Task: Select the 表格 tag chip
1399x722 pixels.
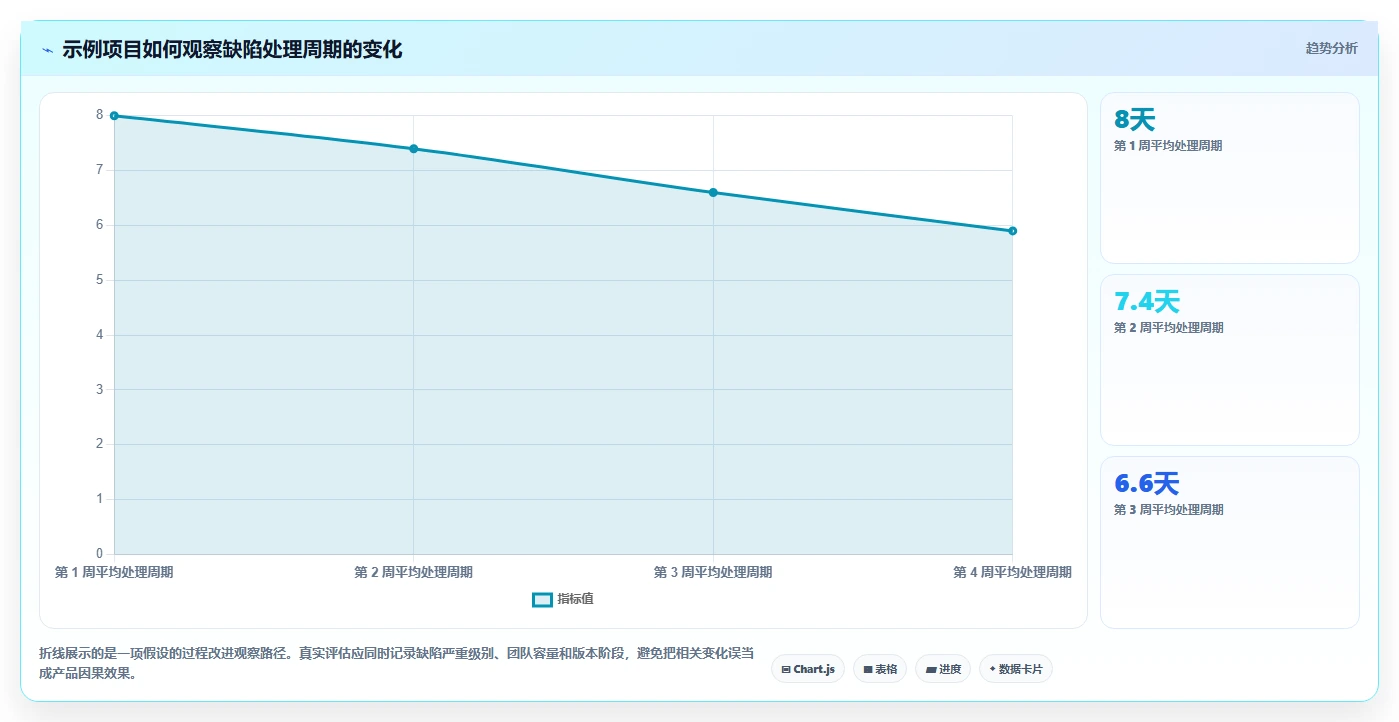Action: coord(880,669)
